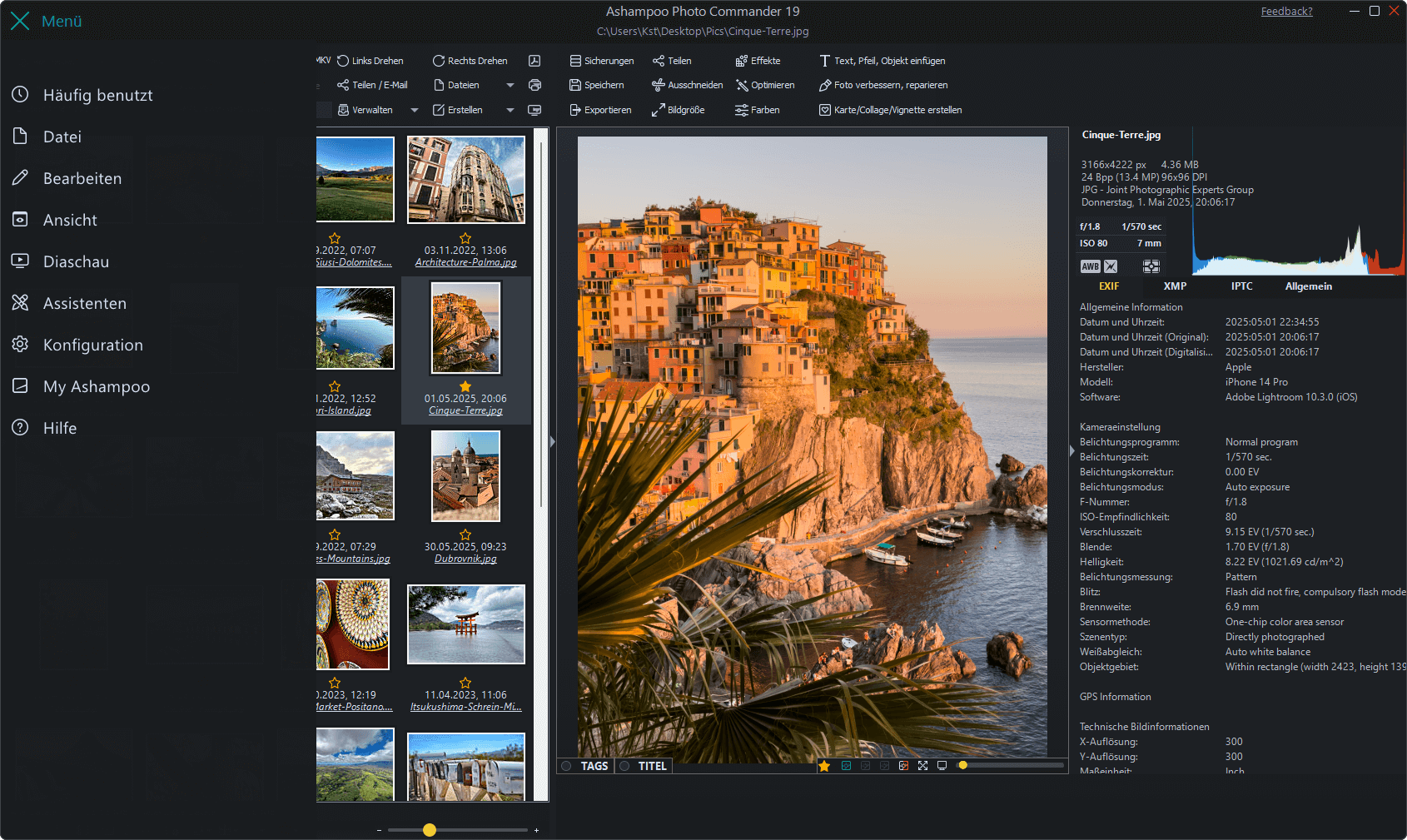The image size is (1407, 840).
Task: Toggle the TITEL display option
Action: click(643, 765)
